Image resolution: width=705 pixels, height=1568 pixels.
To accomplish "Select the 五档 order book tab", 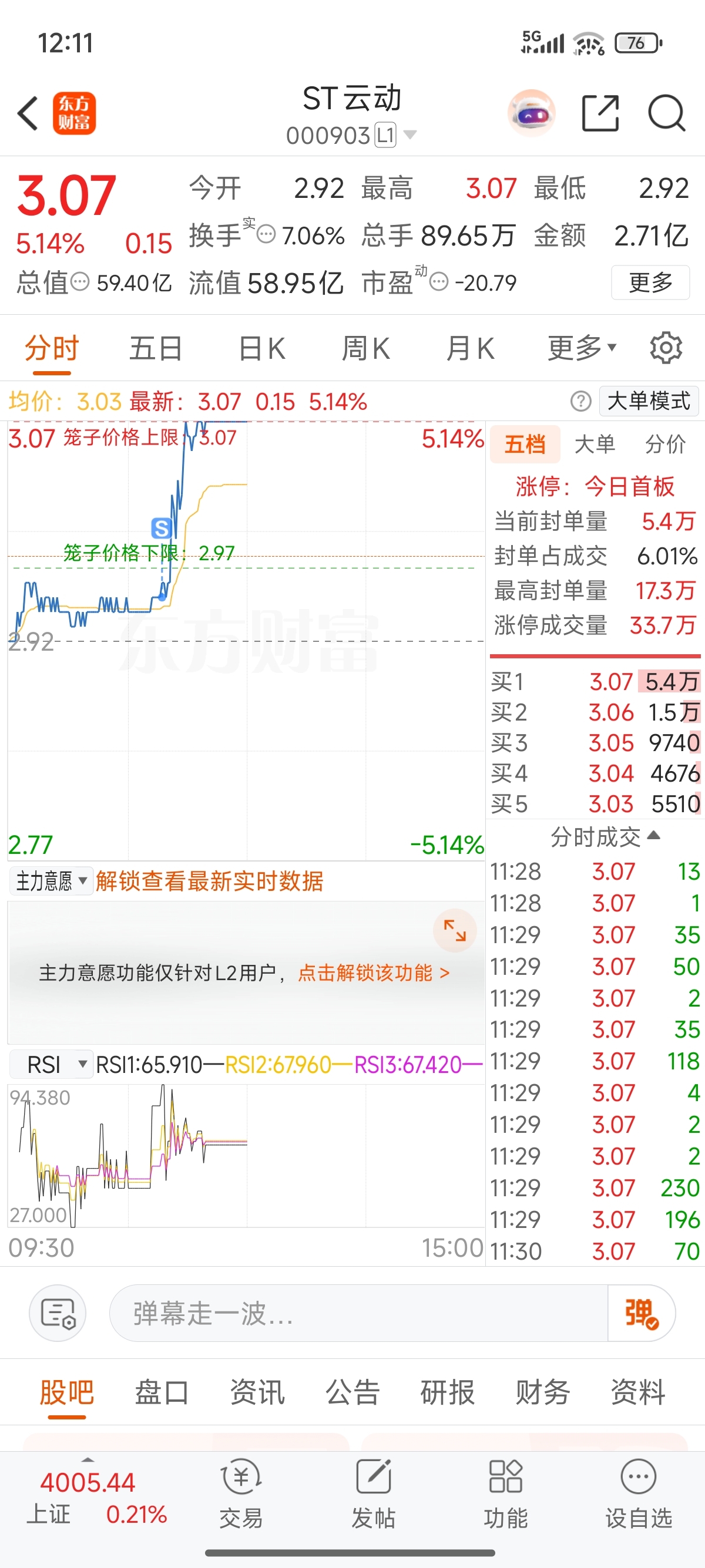I will [x=525, y=445].
